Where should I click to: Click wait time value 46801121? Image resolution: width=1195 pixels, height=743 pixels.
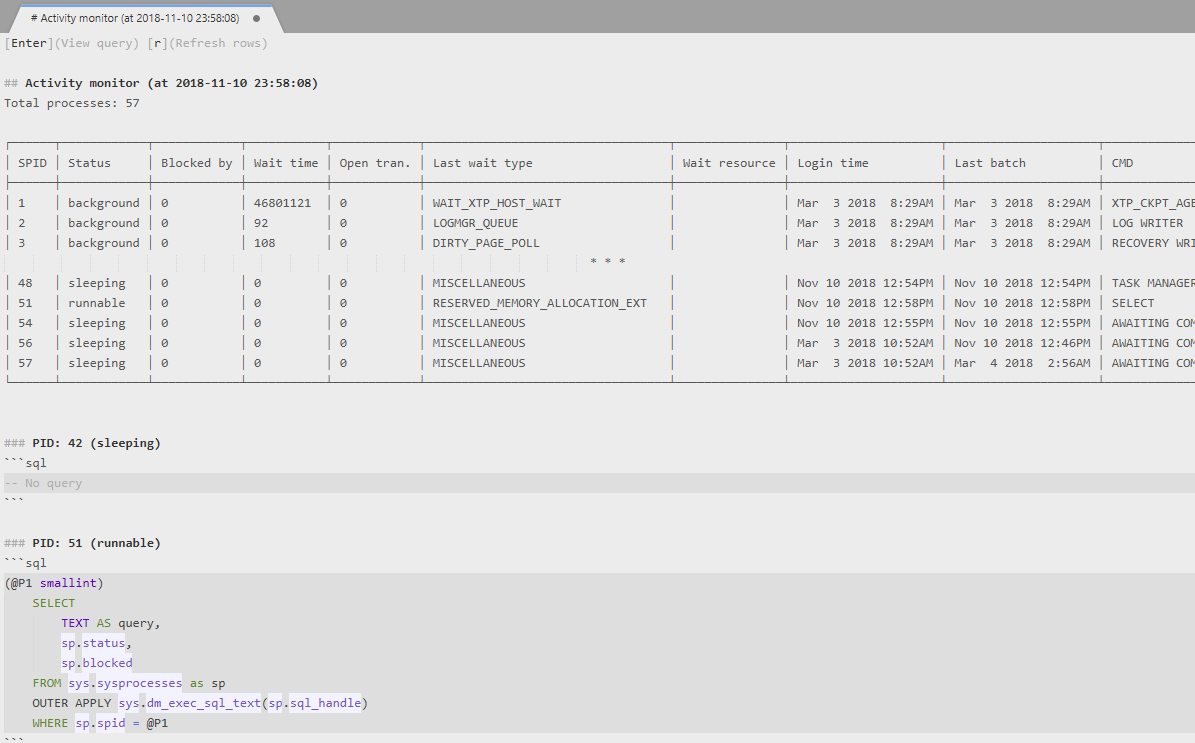pyautogui.click(x=282, y=203)
